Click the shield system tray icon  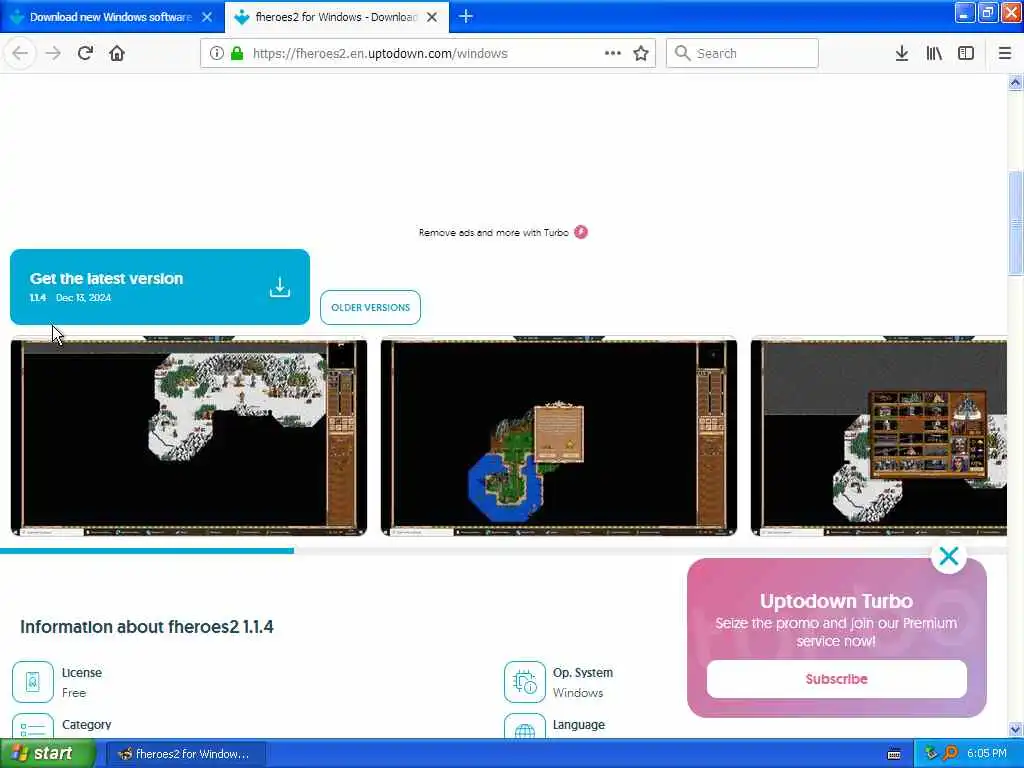click(931, 754)
